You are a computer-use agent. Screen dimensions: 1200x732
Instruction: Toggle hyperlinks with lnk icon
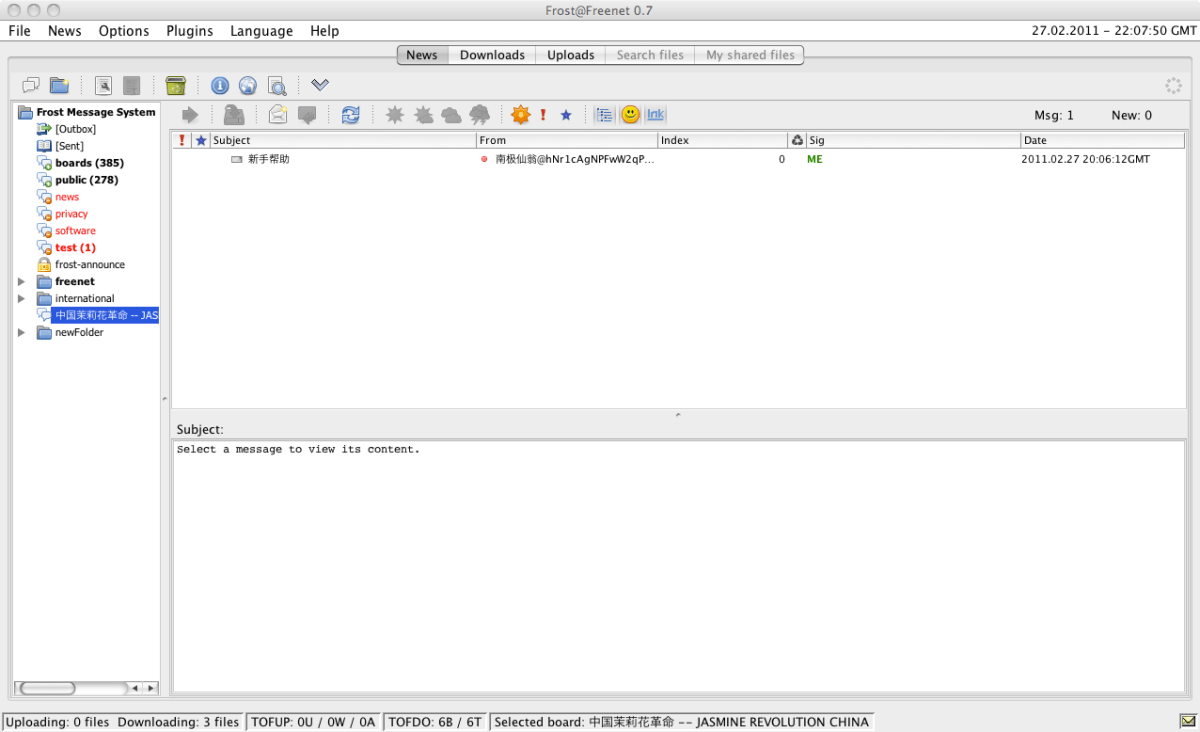coord(656,115)
